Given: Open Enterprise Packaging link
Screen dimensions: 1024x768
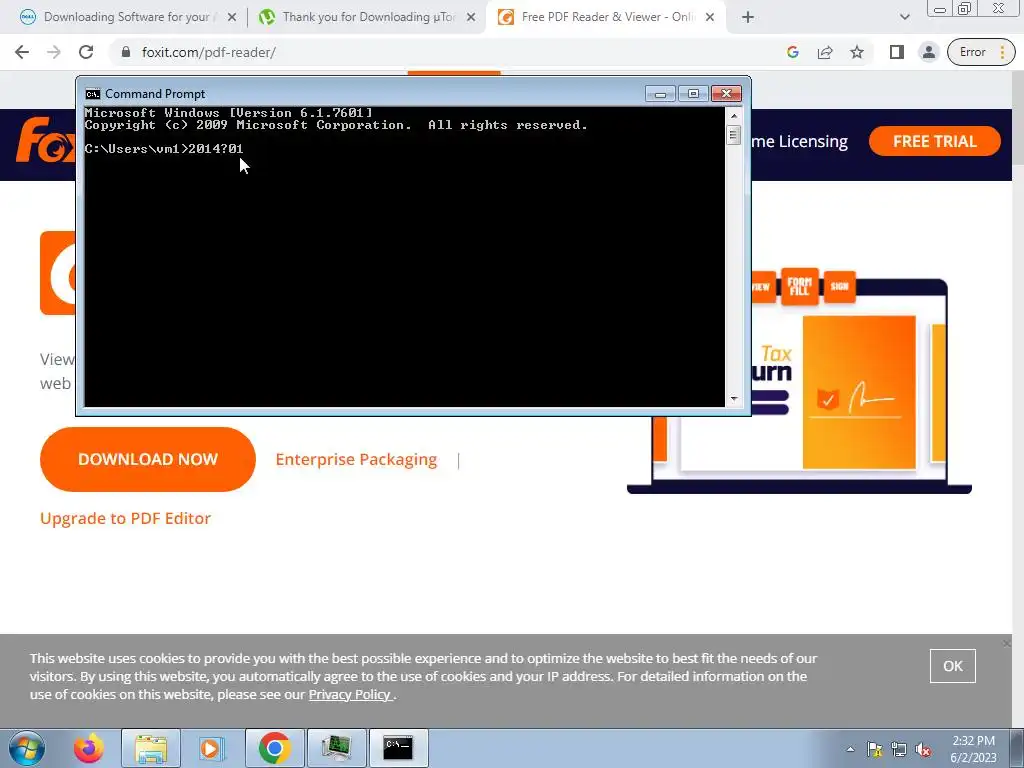Looking at the screenshot, I should 356,460.
